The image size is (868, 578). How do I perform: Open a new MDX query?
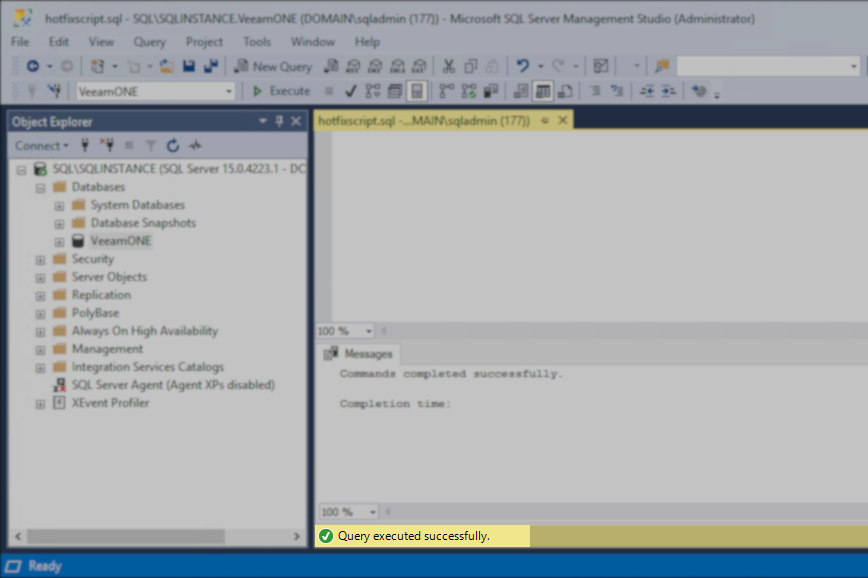click(x=353, y=66)
